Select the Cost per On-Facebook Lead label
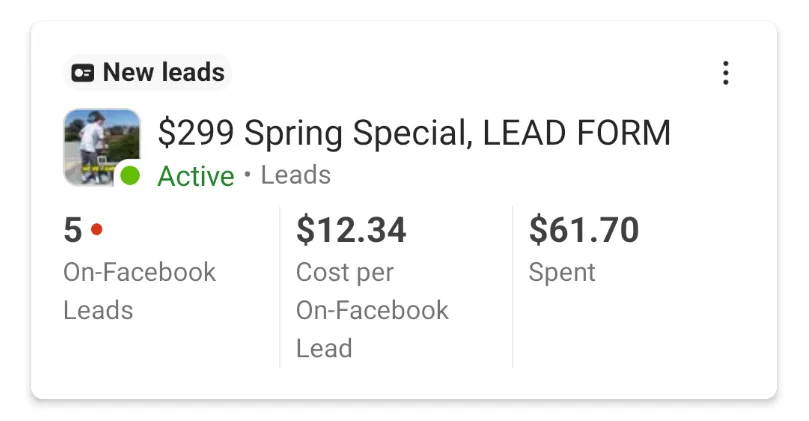 [372, 310]
